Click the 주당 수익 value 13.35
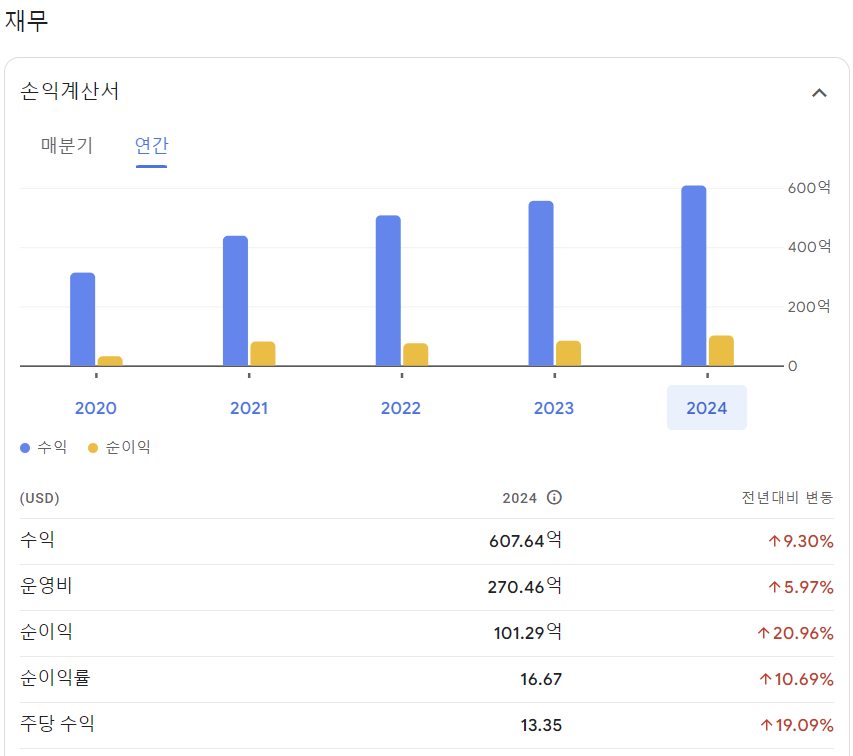Screen dimensions: 853x756 point(541,725)
